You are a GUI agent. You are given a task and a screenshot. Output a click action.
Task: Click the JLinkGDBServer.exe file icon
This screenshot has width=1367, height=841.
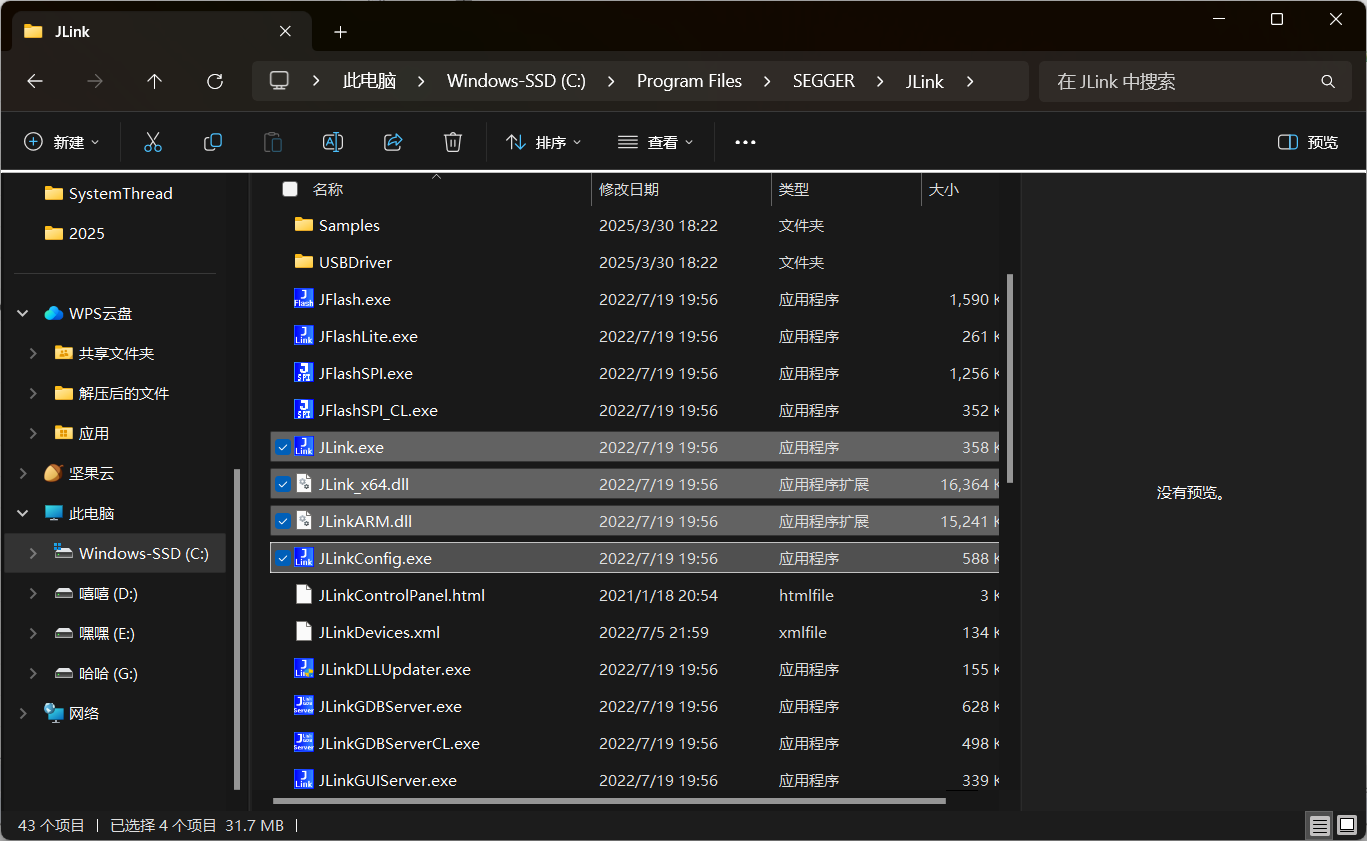(x=304, y=706)
